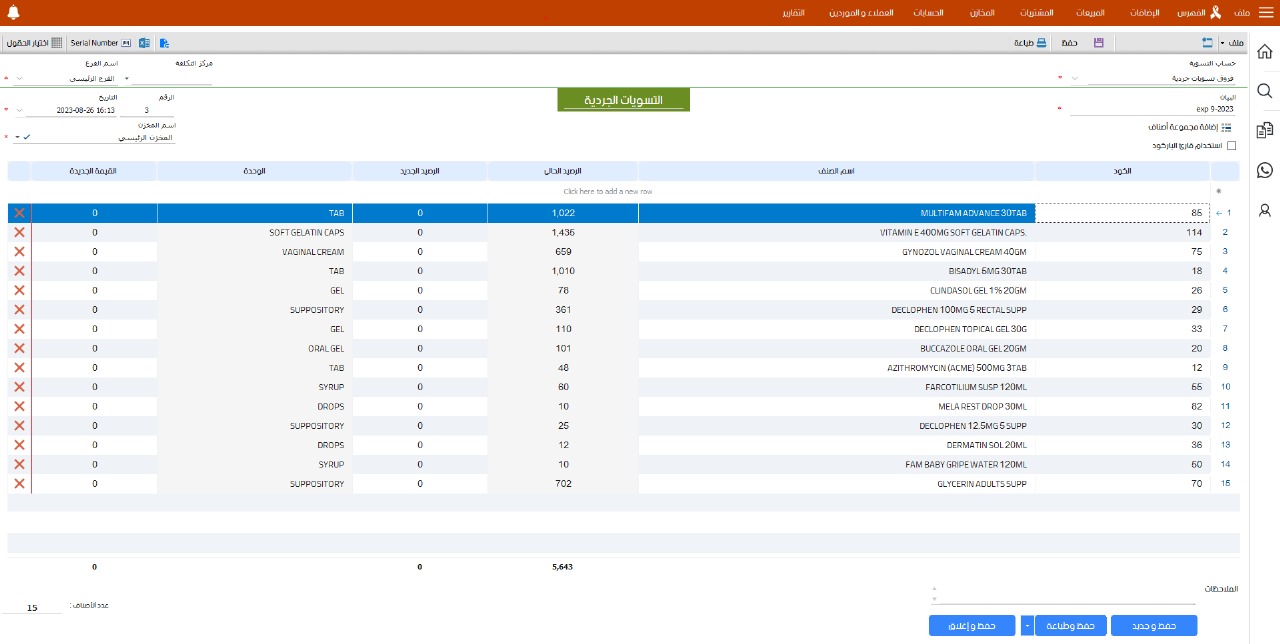Click the user profile sidebar icon
This screenshot has height=644, width=1280.
[x=1264, y=210]
